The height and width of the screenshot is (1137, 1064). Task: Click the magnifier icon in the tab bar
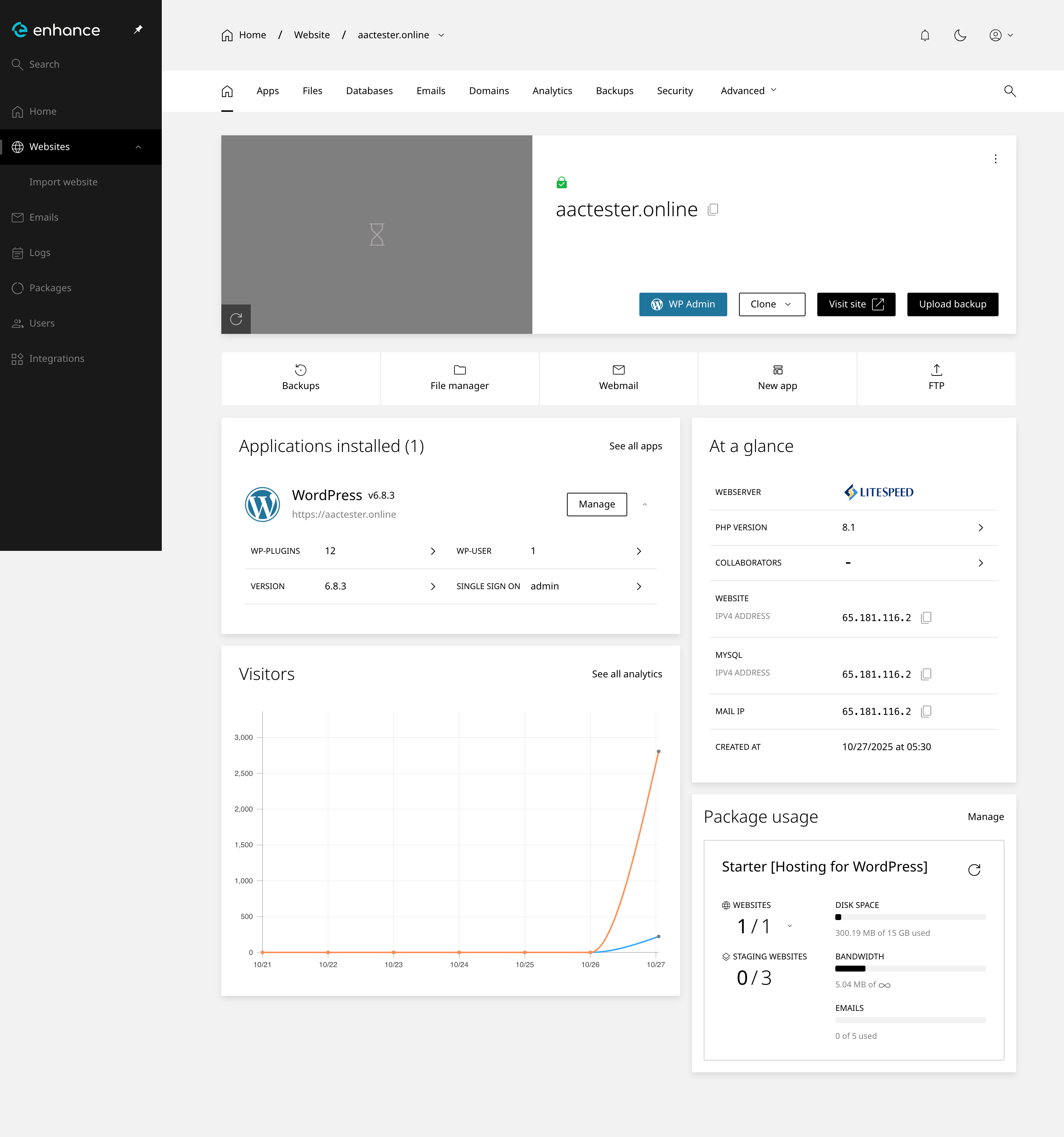1010,91
